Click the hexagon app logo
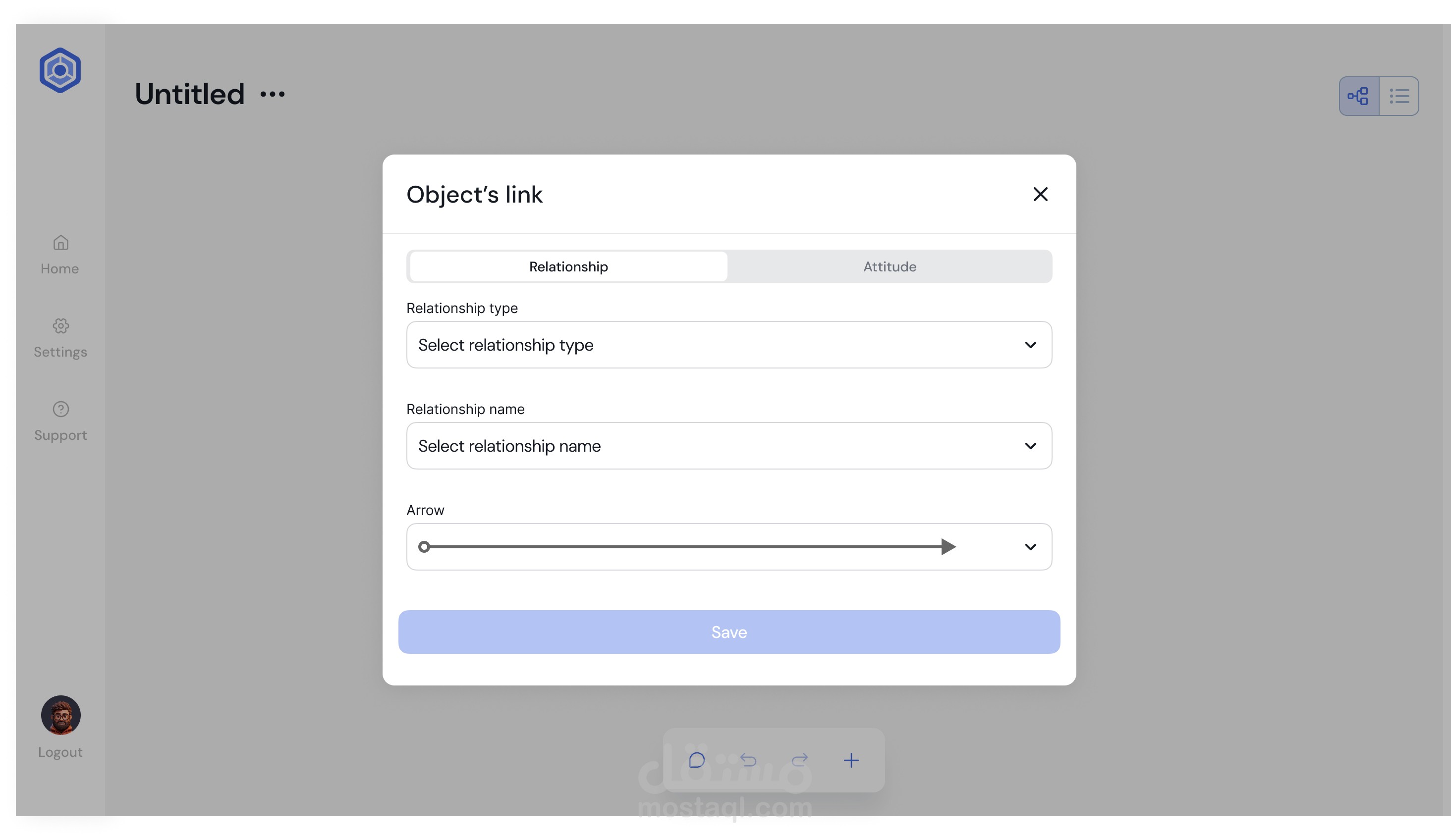Image resolution: width=1451 pixels, height=840 pixels. point(60,70)
